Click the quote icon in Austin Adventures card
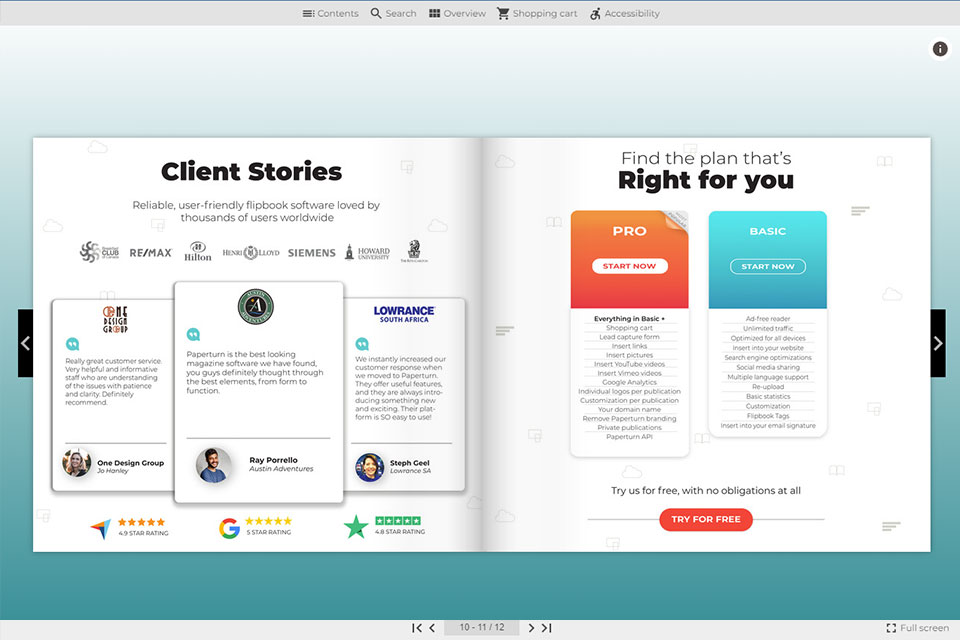The height and width of the screenshot is (640, 960). tap(193, 334)
